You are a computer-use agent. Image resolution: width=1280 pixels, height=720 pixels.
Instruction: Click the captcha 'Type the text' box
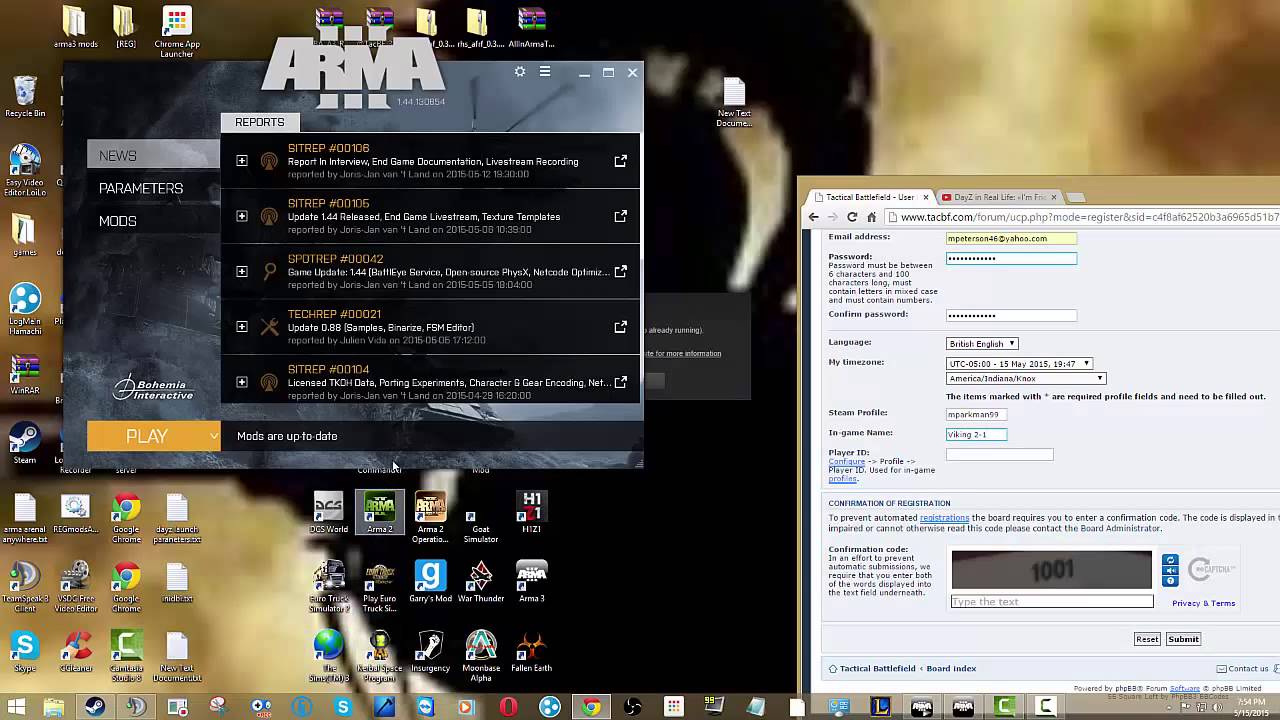coord(1051,601)
